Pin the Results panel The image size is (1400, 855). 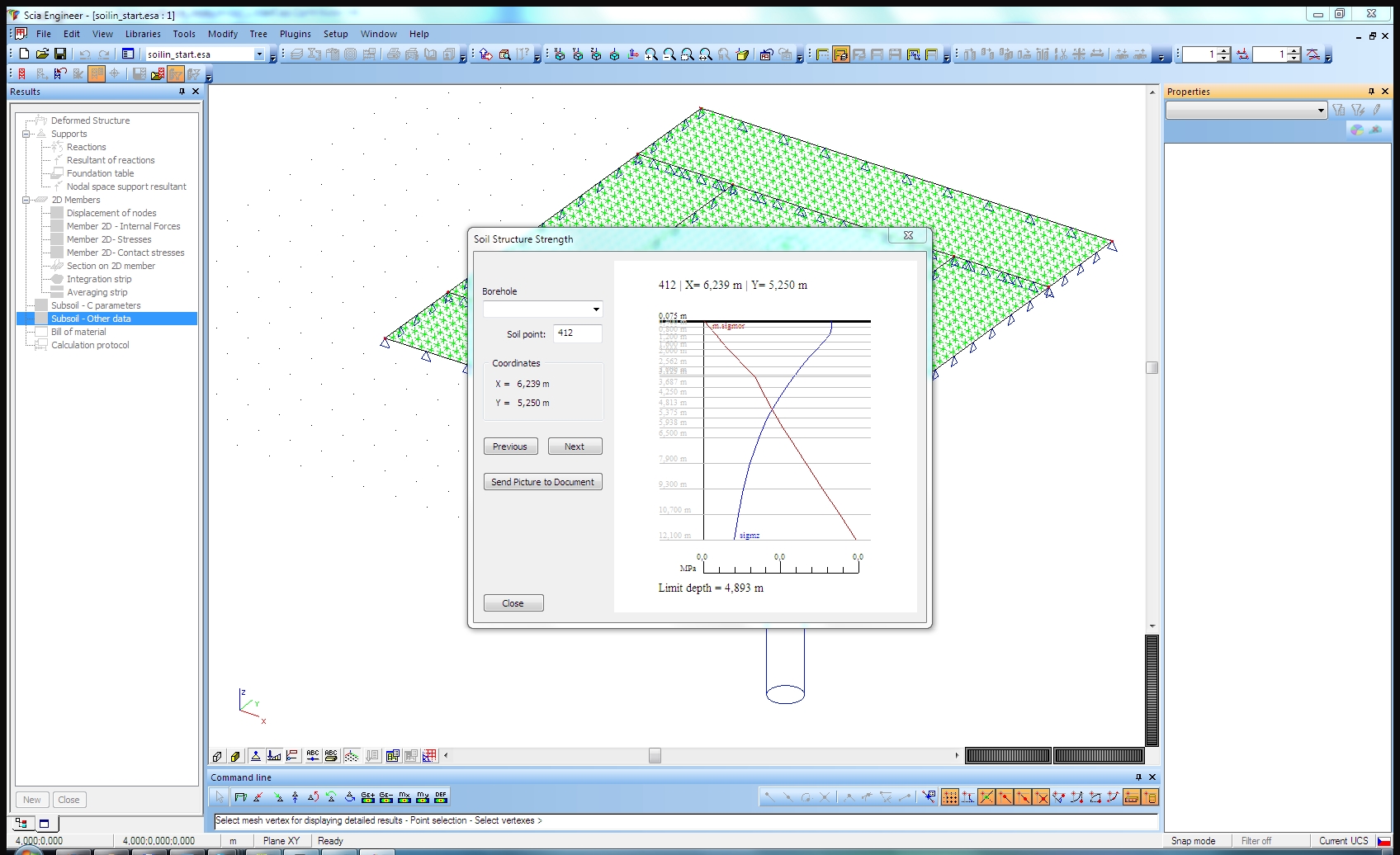coord(182,92)
